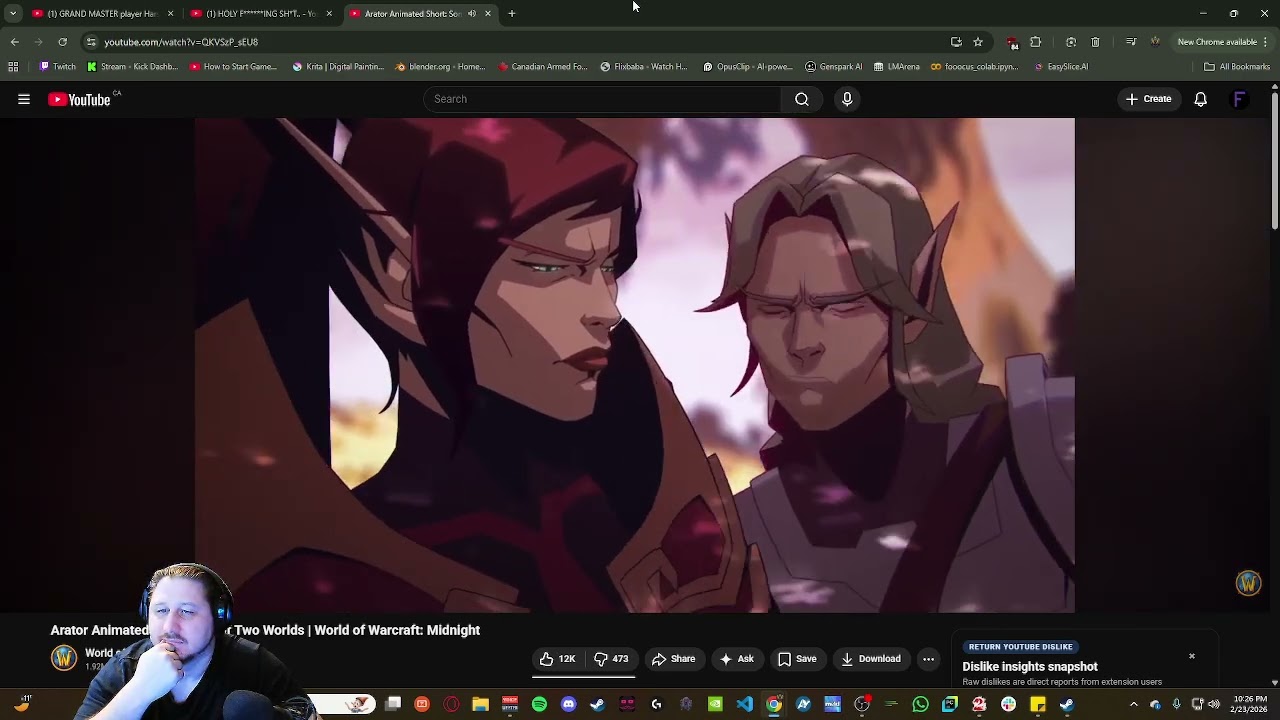Close the GRAND MASTER player tab
Screen dimensions: 1280x720
click(x=170, y=14)
